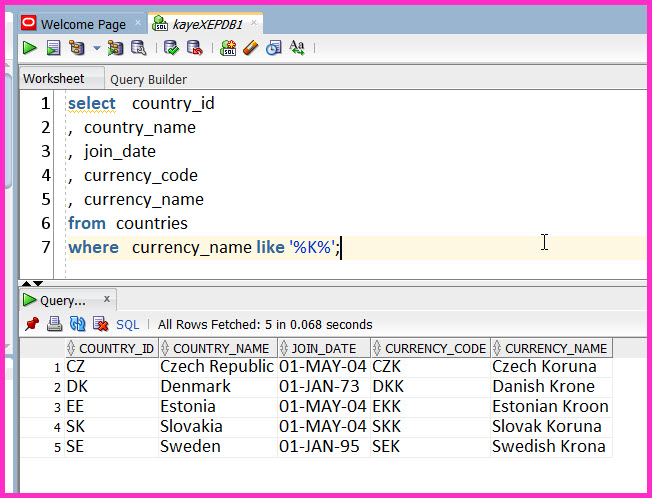Screen dimensions: 652x498
Task: Select the Query Result tab
Action: [x=62, y=300]
